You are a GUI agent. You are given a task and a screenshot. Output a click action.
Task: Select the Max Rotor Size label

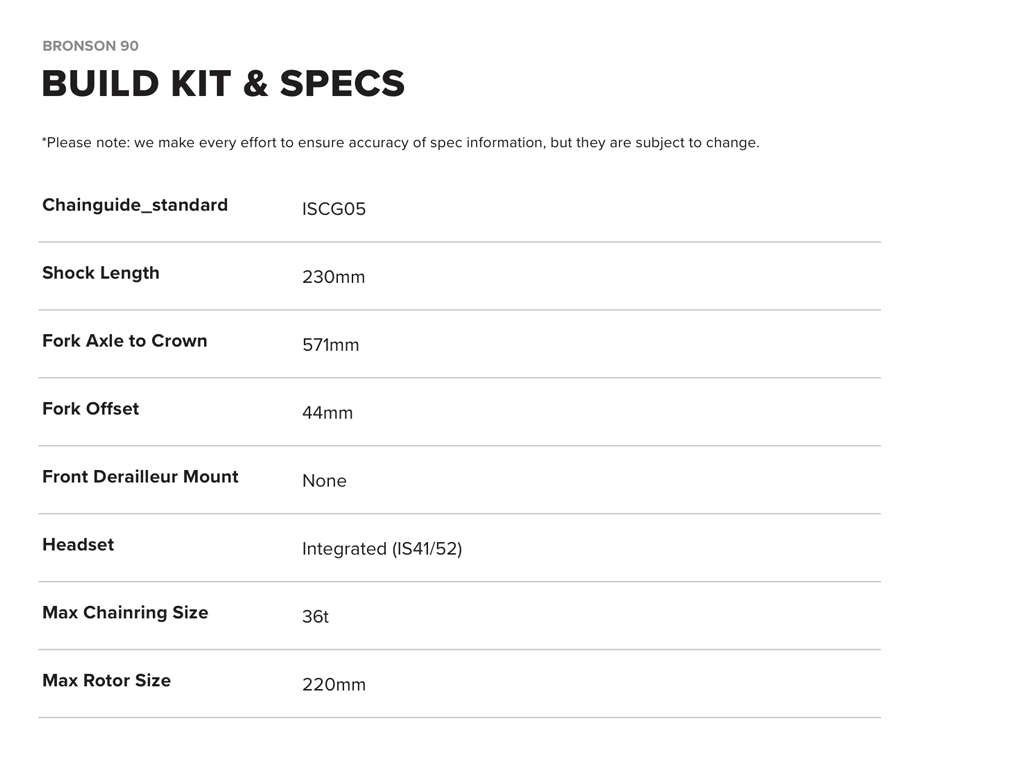tap(106, 681)
